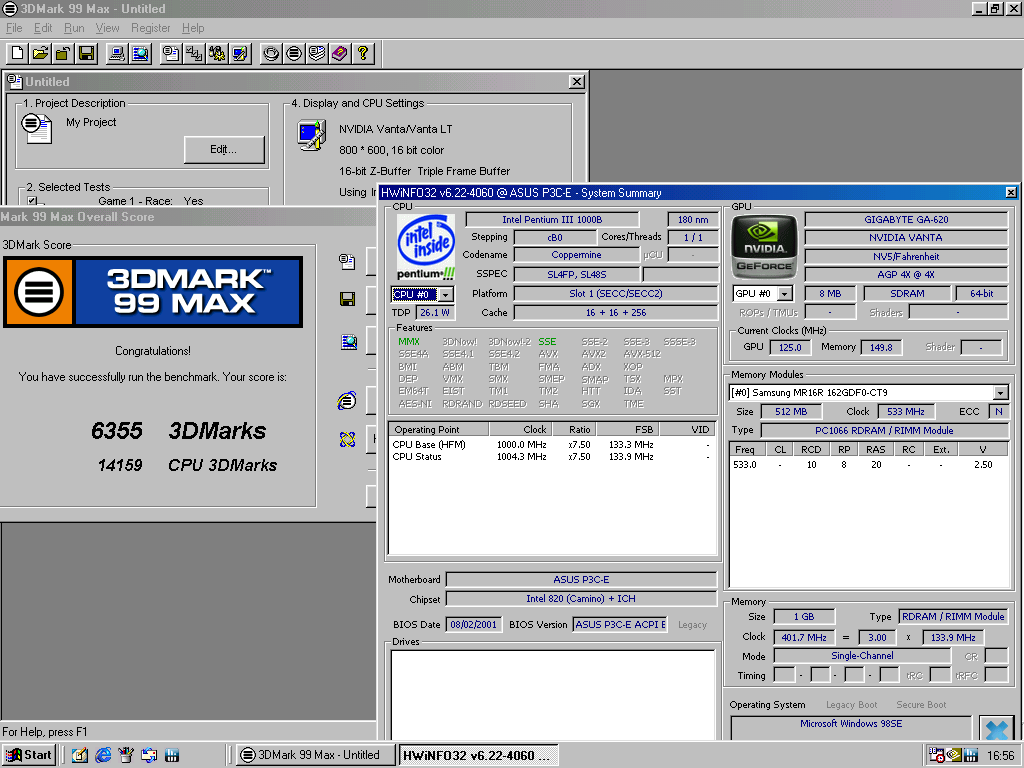The image size is (1024, 768).
Task: Click the NVIDIA GeForce logo in HWiNFO
Action: tap(764, 245)
